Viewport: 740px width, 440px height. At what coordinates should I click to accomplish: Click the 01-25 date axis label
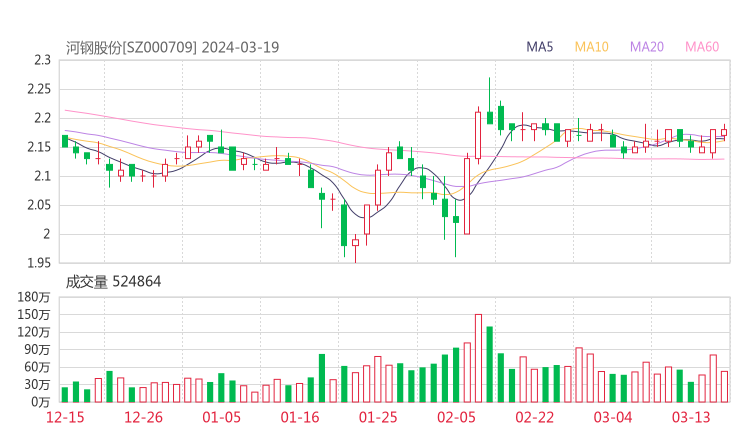click(378, 417)
